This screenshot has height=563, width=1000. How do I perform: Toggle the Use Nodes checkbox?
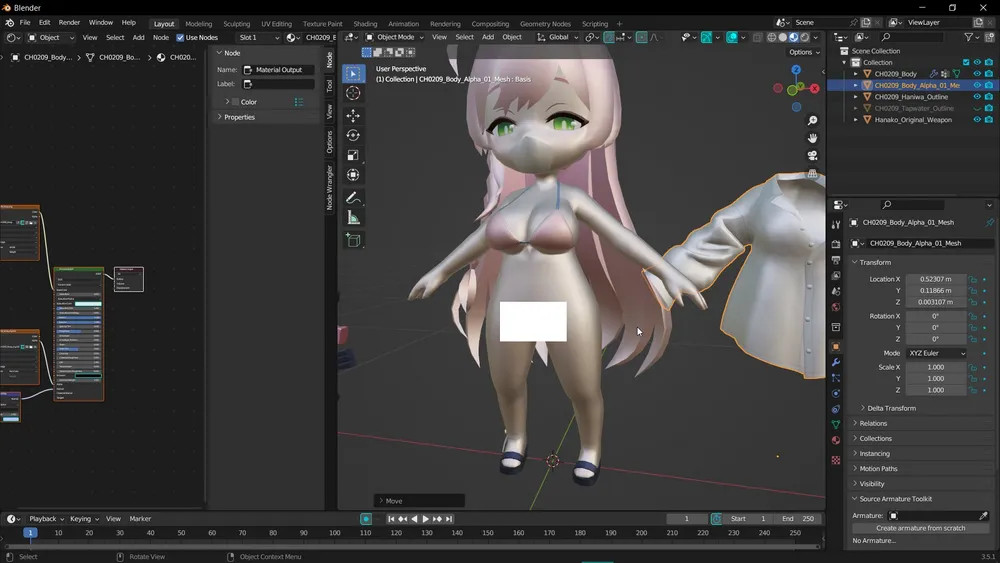coord(180,38)
